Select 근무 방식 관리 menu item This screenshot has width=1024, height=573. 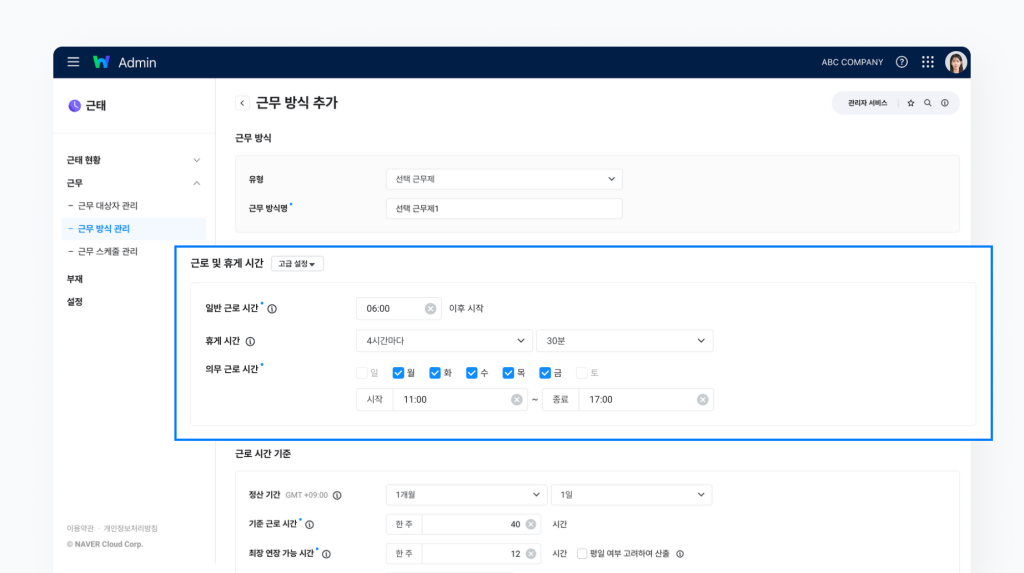click(134, 229)
